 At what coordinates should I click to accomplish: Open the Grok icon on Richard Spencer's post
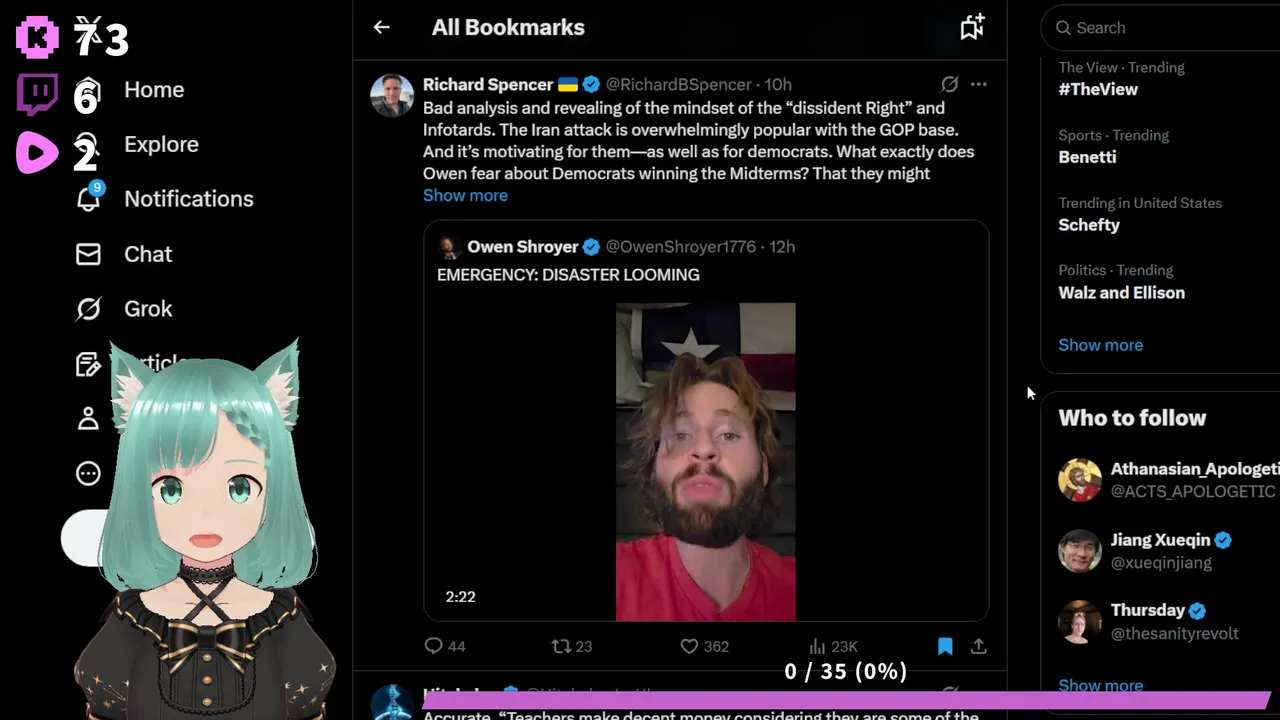point(949,84)
